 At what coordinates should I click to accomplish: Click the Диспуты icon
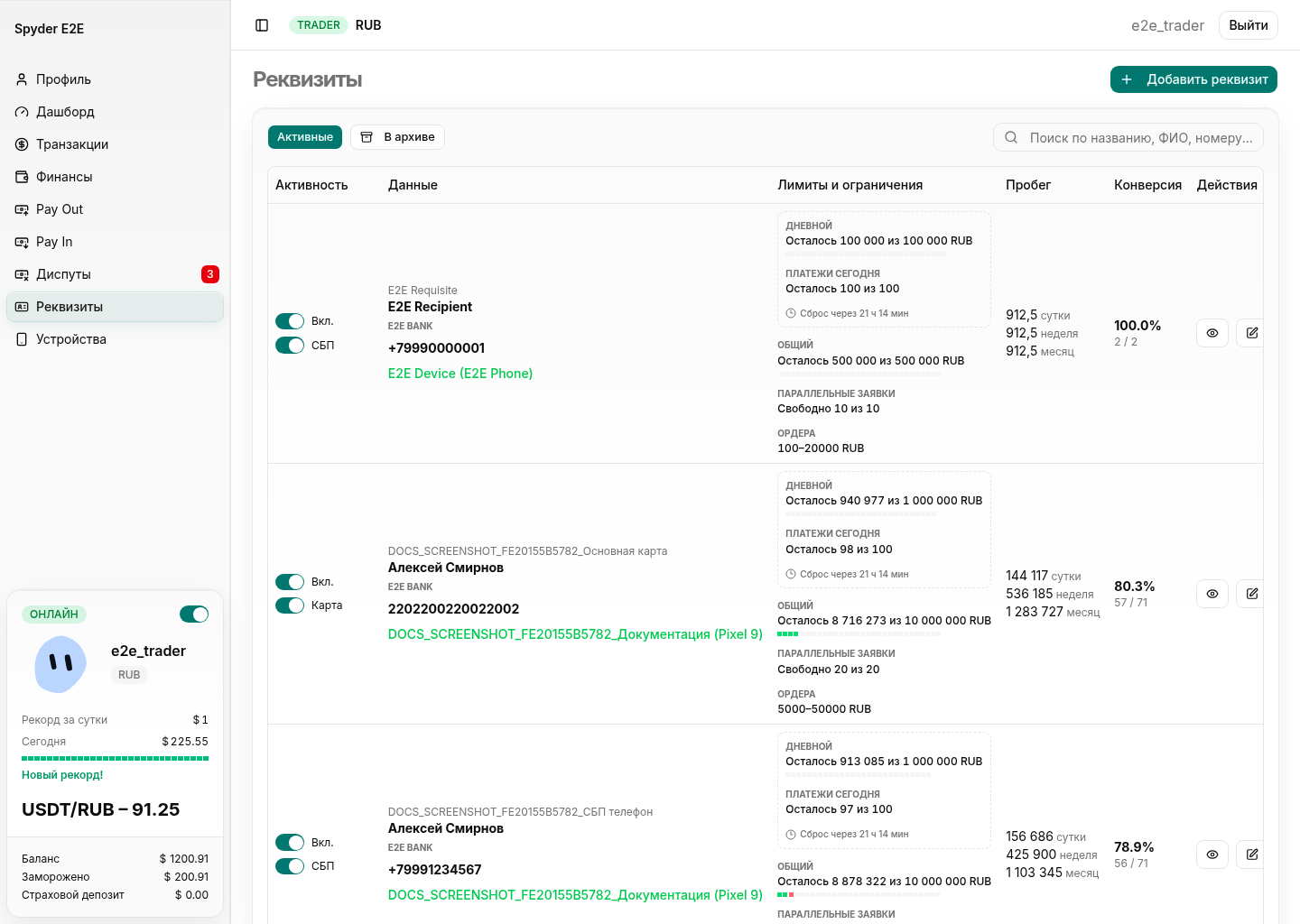[x=22, y=274]
